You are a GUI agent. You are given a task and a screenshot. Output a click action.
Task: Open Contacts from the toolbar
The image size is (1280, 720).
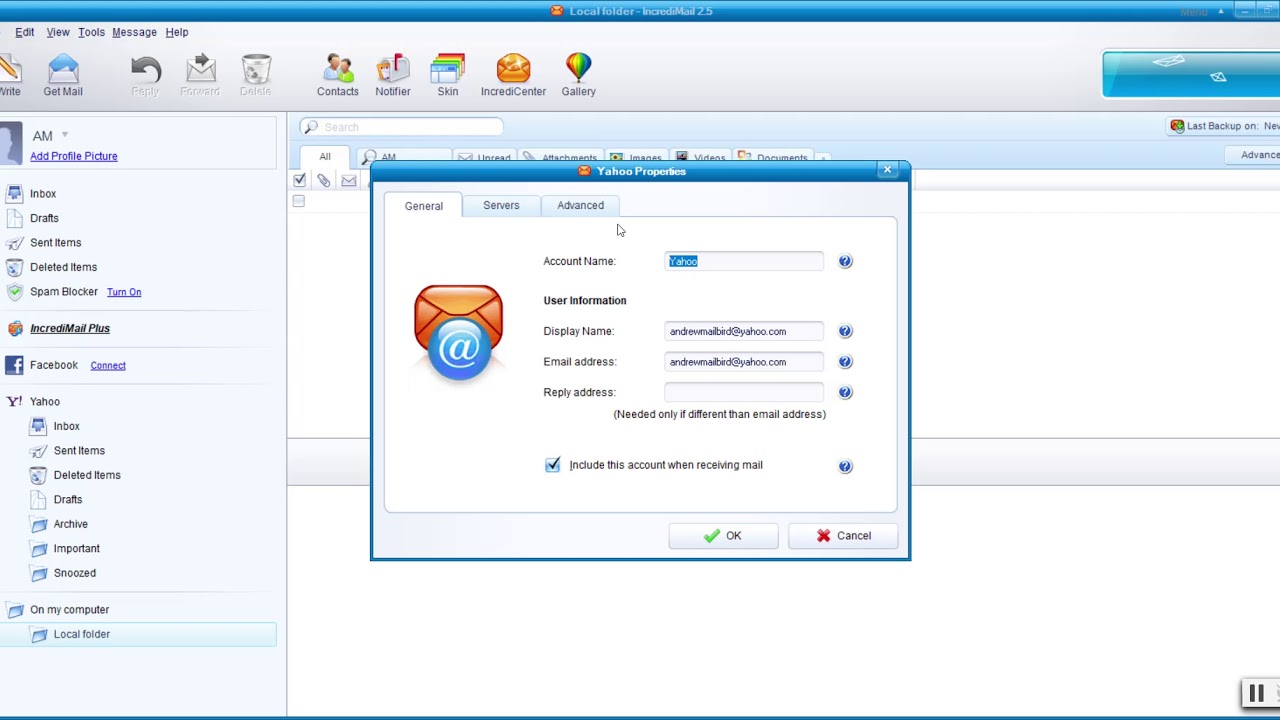338,76
